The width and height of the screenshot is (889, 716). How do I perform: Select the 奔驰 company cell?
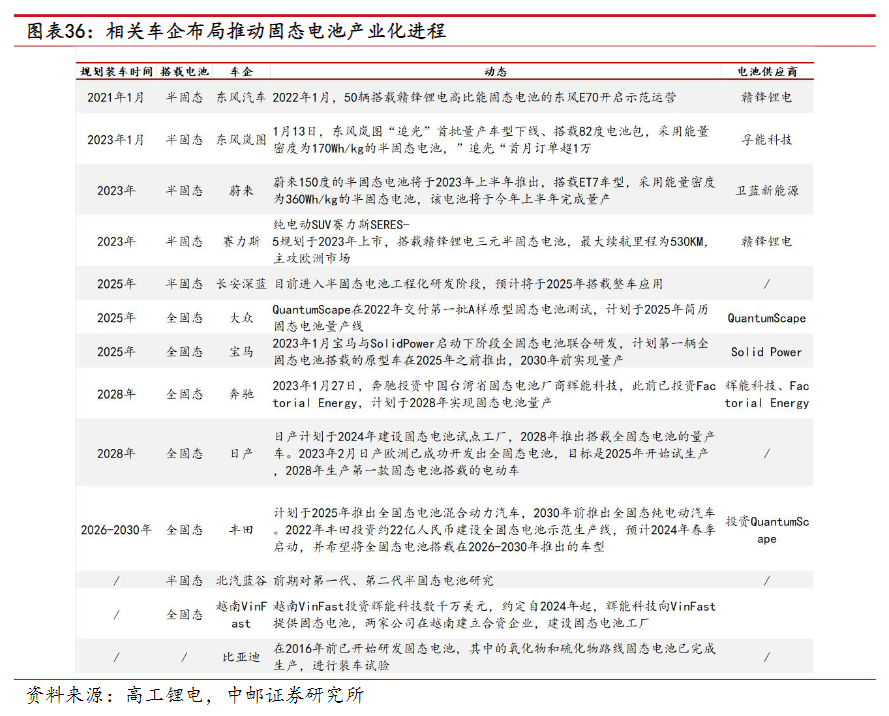click(241, 395)
